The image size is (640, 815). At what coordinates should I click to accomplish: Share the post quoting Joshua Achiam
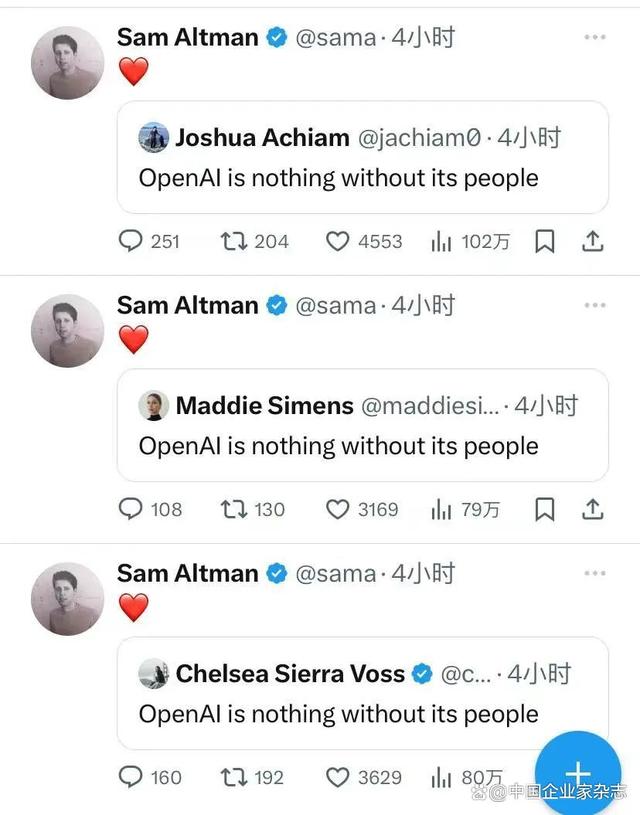(x=592, y=241)
